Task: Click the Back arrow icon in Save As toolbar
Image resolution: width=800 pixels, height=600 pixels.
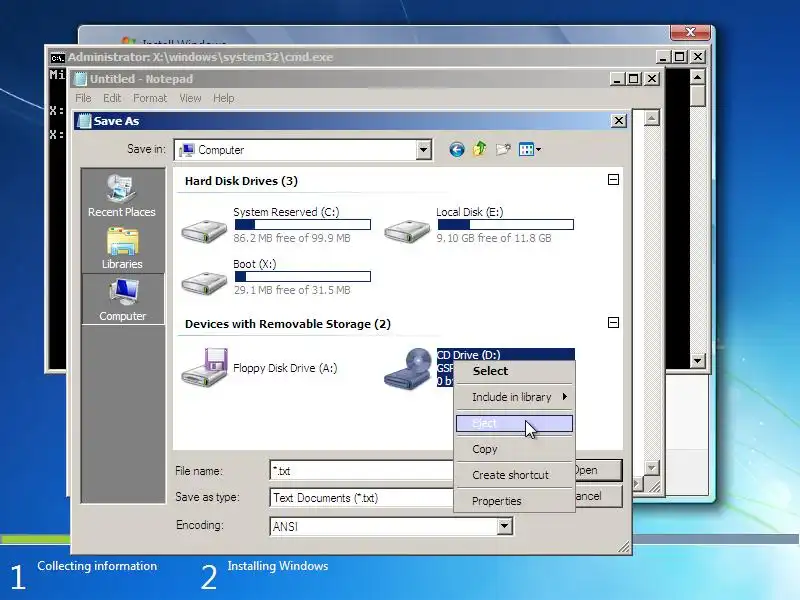Action: tap(457, 149)
